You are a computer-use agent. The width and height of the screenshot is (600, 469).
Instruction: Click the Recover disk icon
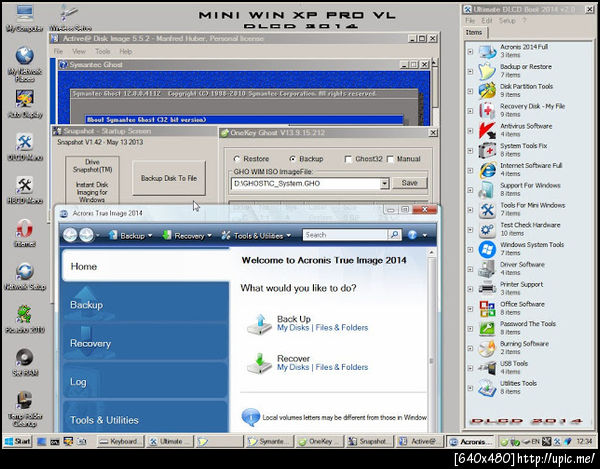point(259,363)
